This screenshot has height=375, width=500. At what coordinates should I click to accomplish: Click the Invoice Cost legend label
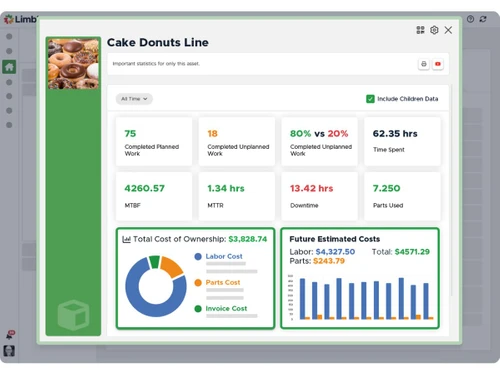tap(226, 309)
